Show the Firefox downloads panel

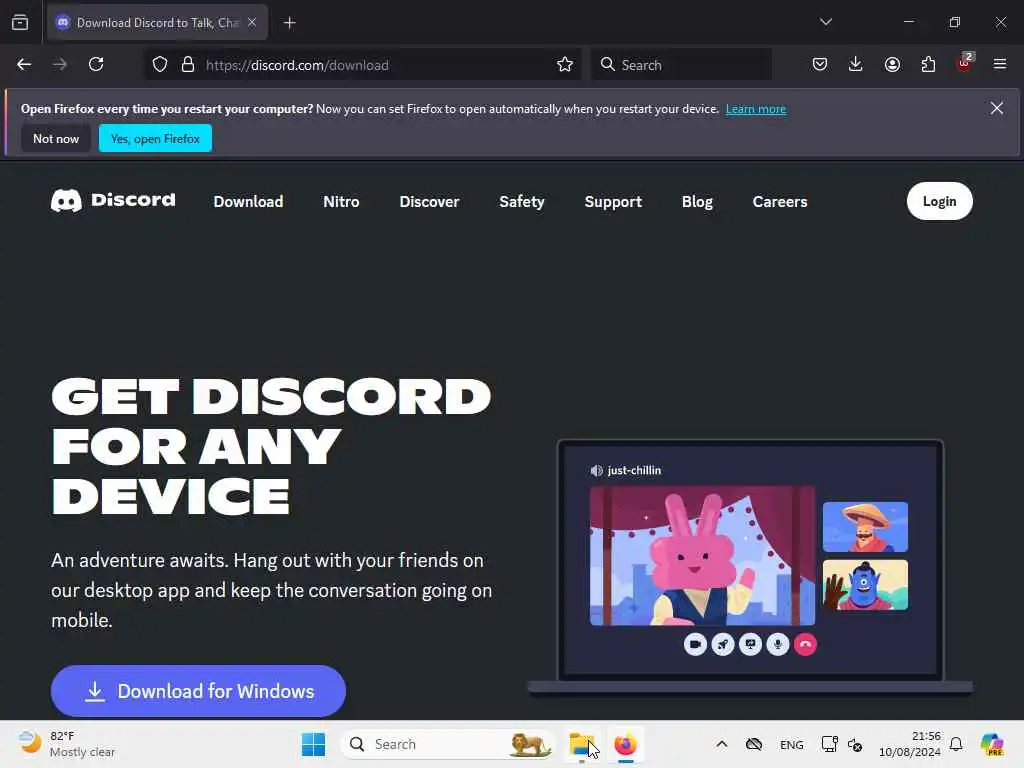point(856,65)
